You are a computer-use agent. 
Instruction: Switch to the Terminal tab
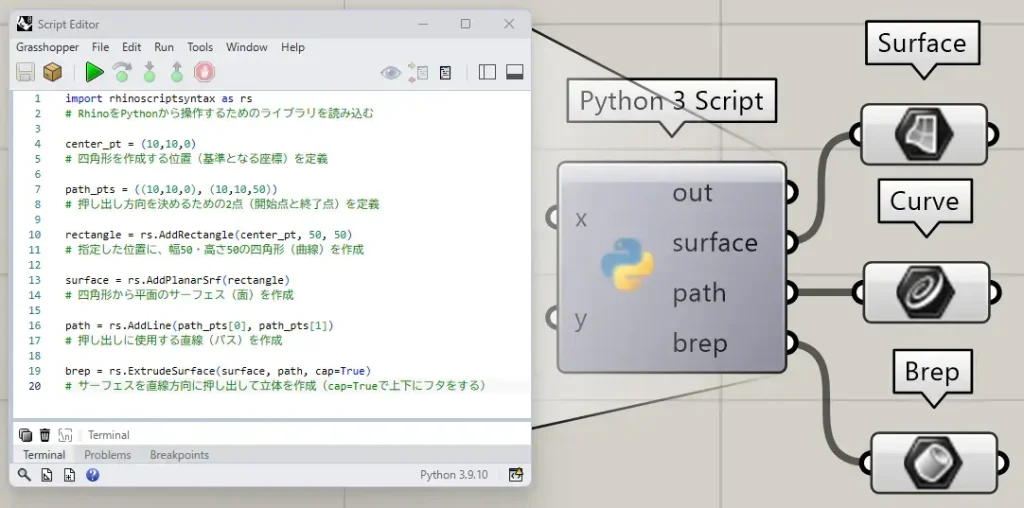(x=44, y=455)
